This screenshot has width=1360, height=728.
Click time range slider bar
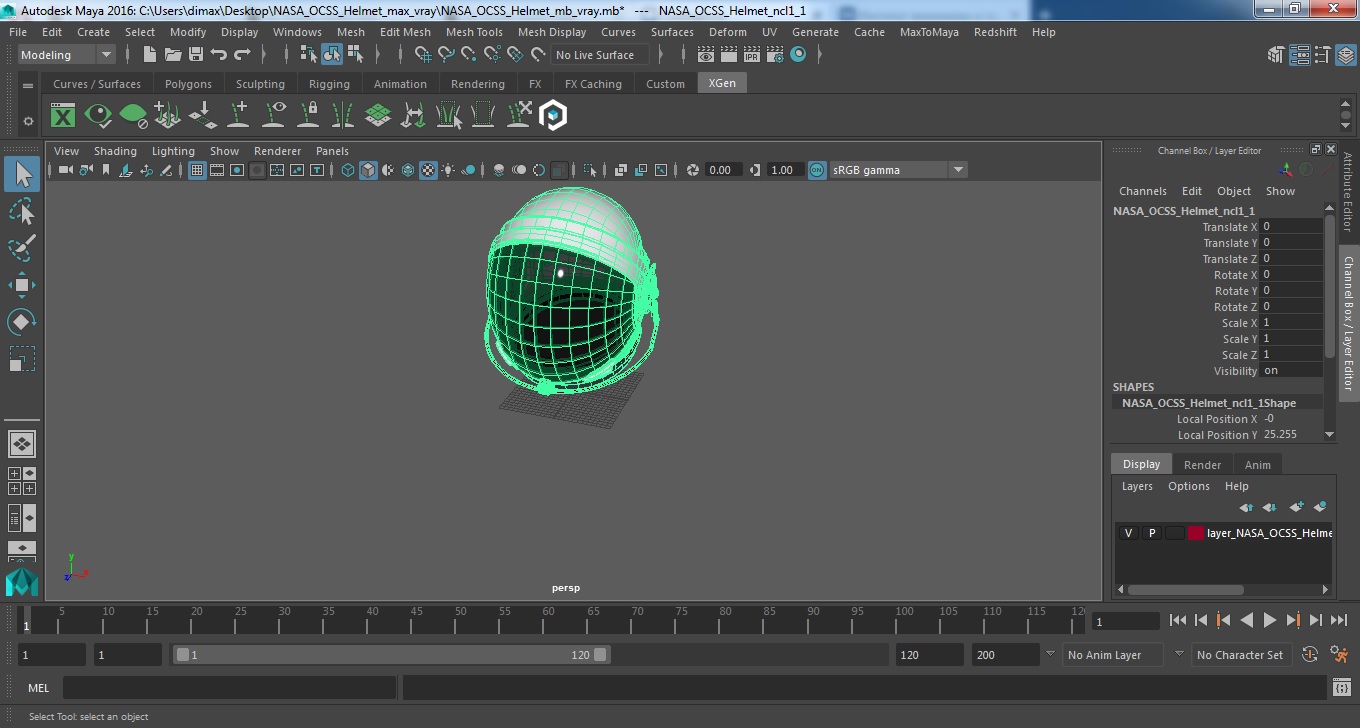click(391, 655)
